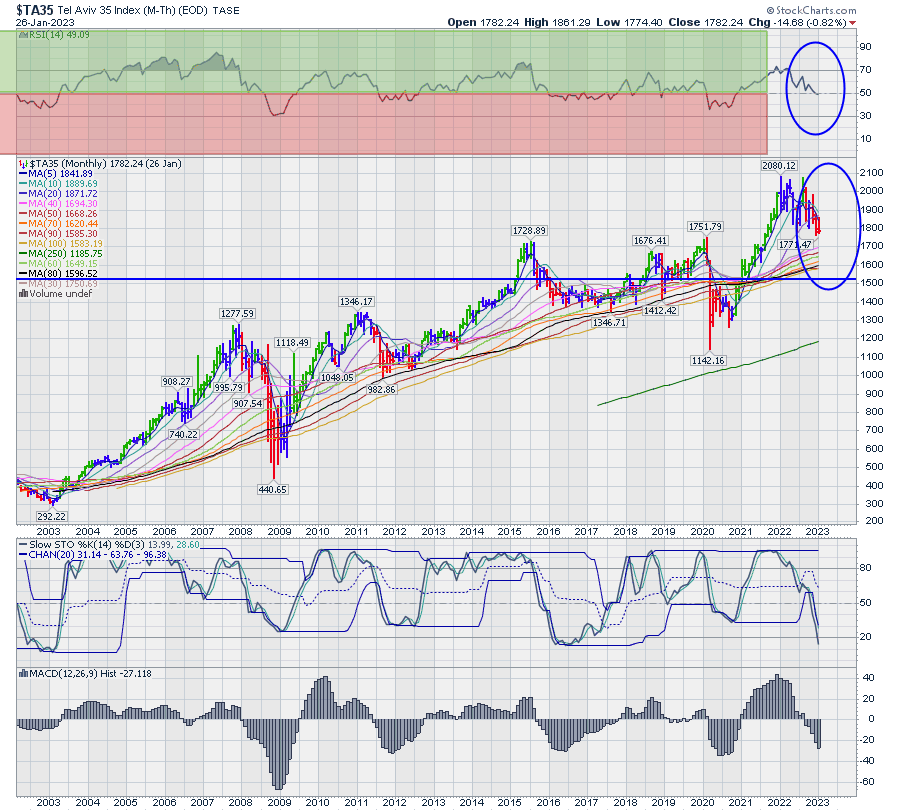Click the CHAN(20) legend line marker
Viewport: 900px width, 811px height.
pyautogui.click(x=25, y=554)
